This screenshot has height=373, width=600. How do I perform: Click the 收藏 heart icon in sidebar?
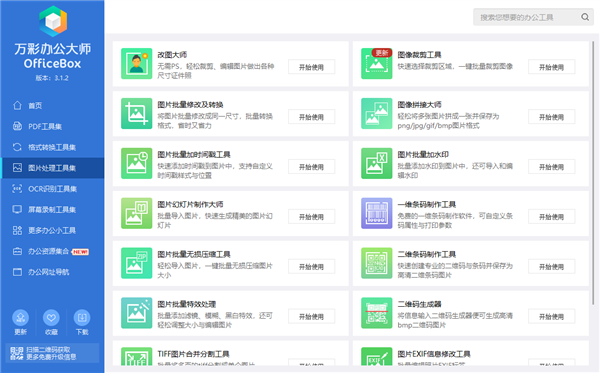tap(51, 317)
